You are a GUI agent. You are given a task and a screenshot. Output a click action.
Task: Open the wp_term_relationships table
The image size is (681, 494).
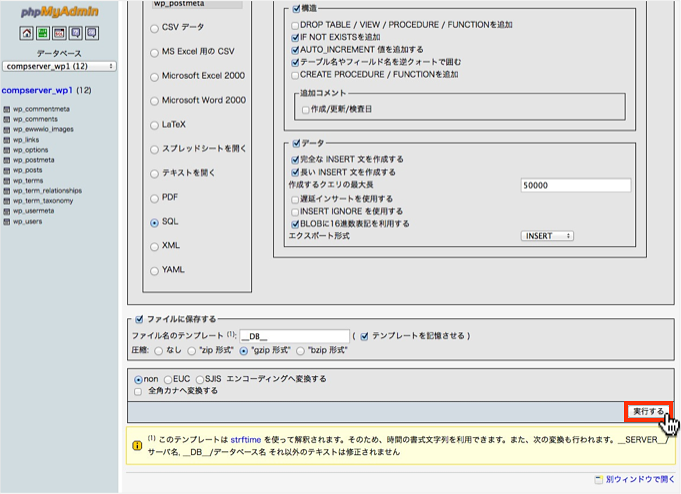(47, 191)
